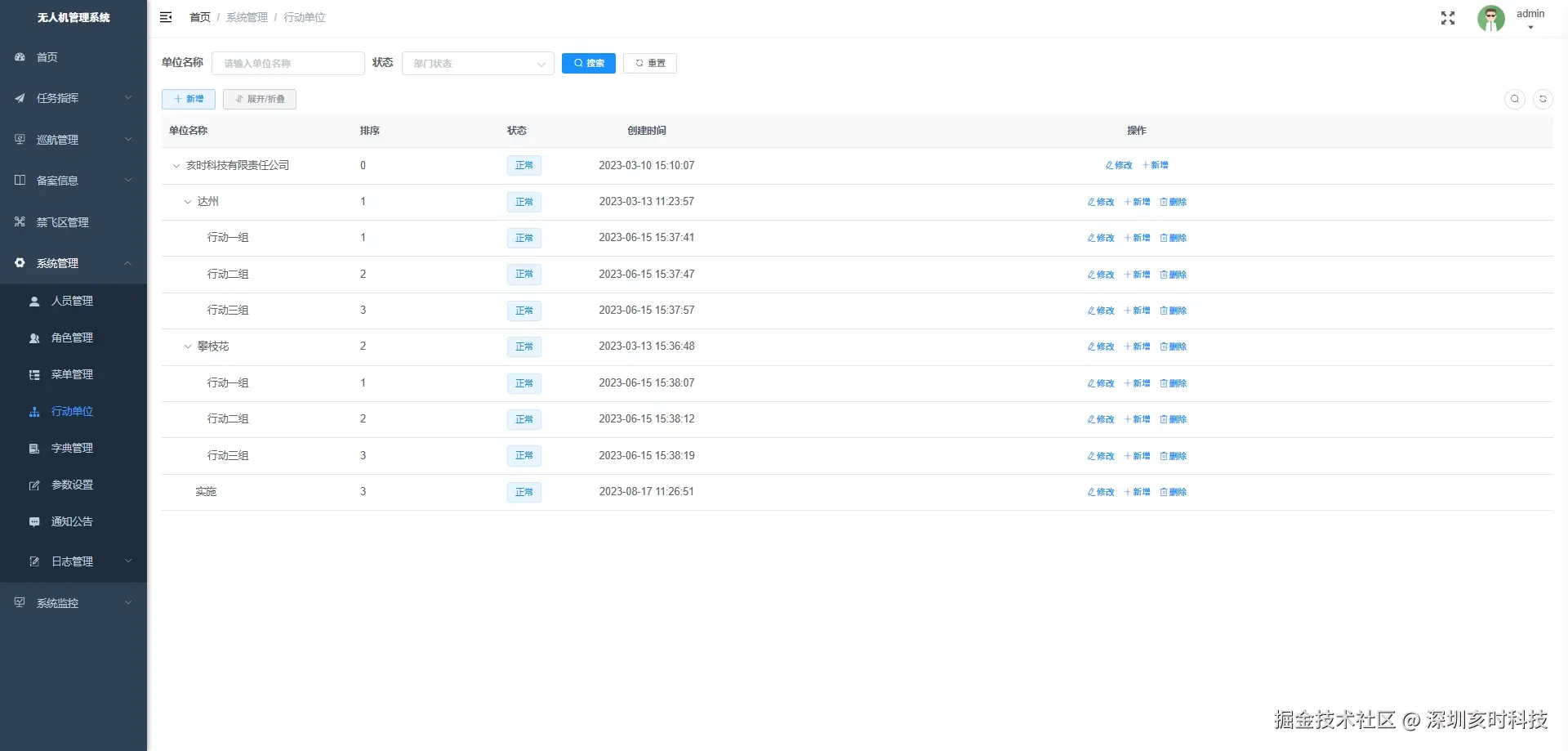Click the 系统监控 monitor icon
This screenshot has width=1568, height=751.
(x=20, y=603)
